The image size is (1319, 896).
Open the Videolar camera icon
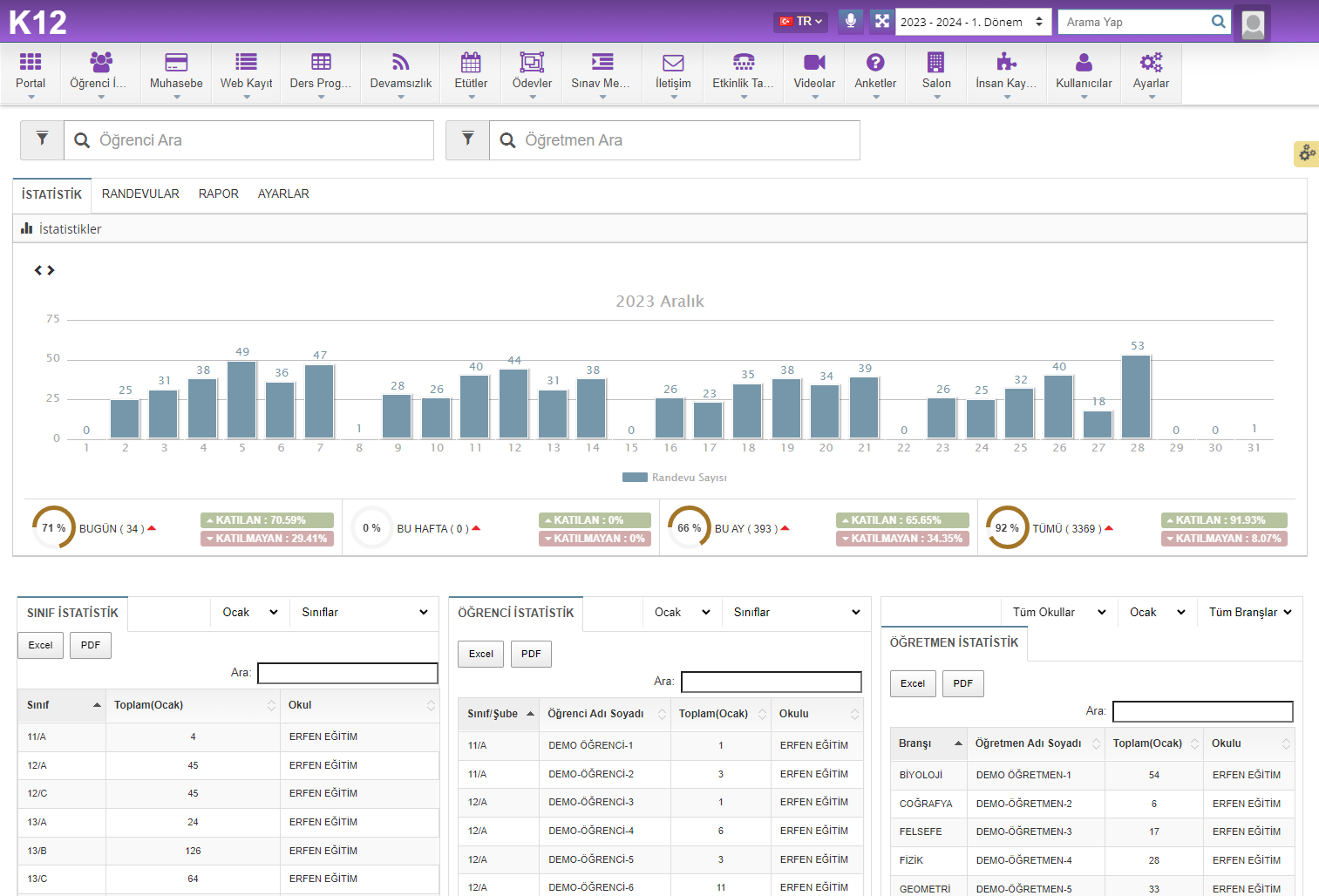(814, 62)
